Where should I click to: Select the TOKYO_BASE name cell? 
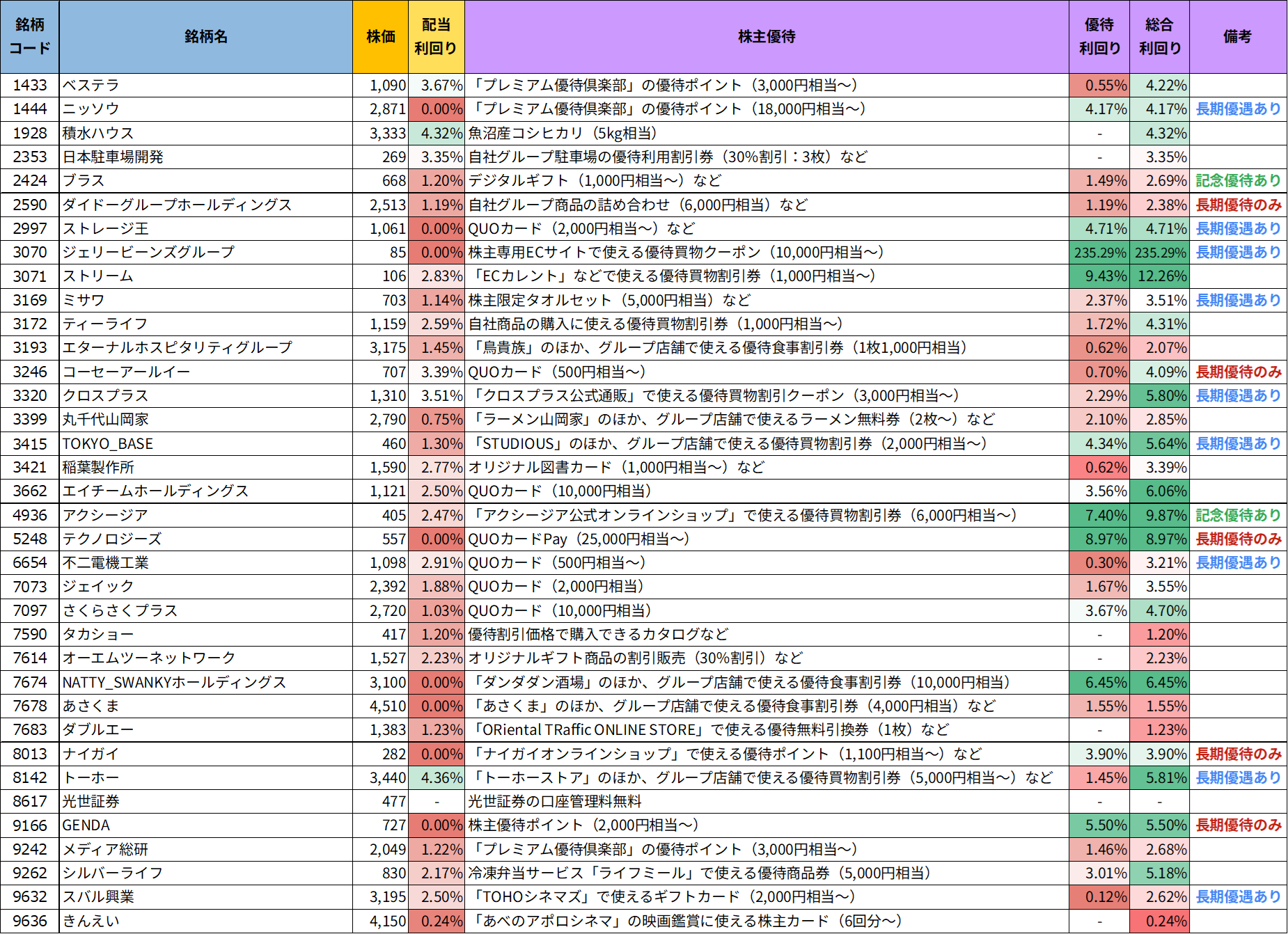tap(205, 444)
